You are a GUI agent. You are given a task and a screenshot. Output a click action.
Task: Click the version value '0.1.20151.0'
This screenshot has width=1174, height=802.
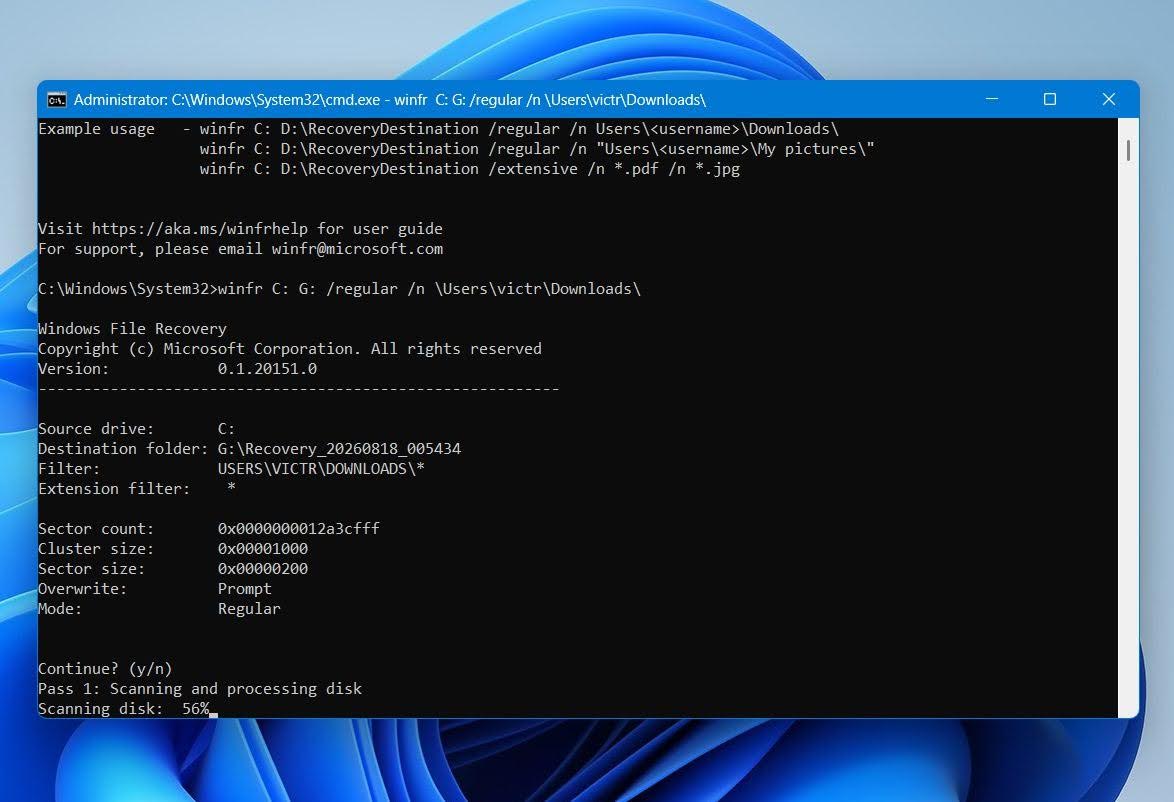point(267,368)
